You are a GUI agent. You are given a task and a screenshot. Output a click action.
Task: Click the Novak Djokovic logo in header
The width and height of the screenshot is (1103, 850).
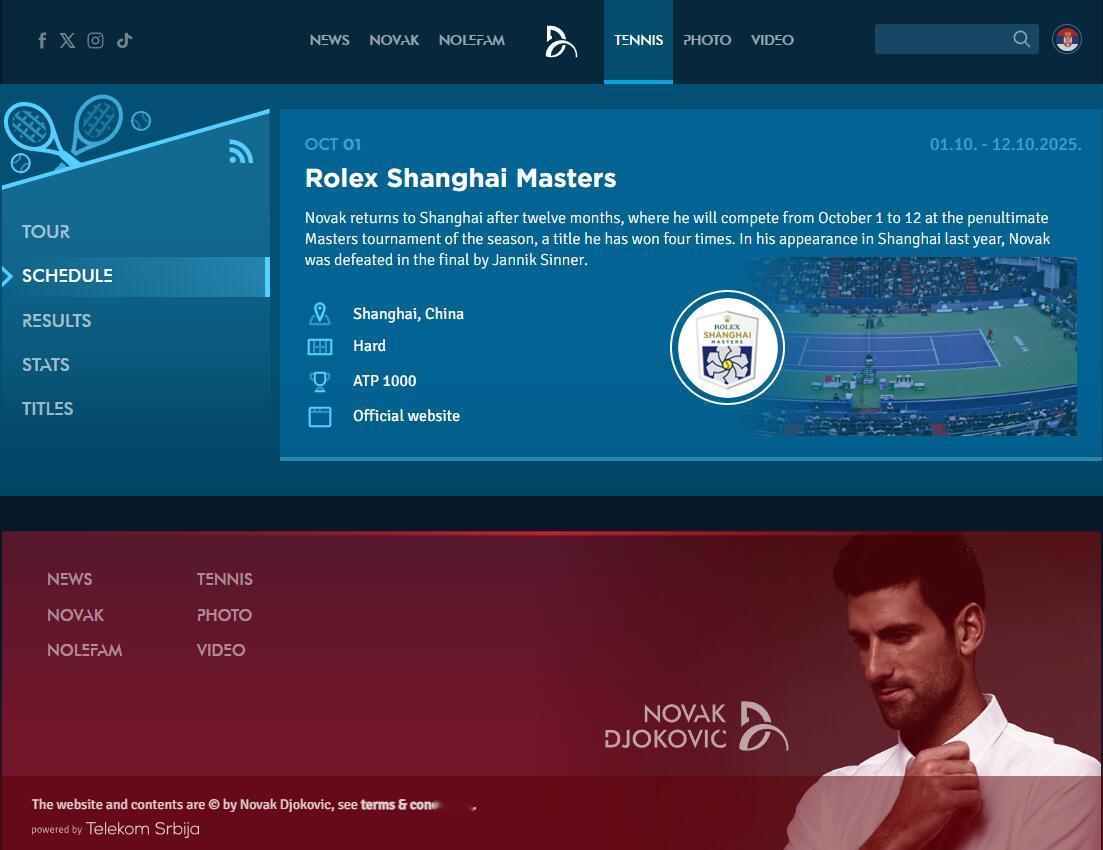point(561,42)
